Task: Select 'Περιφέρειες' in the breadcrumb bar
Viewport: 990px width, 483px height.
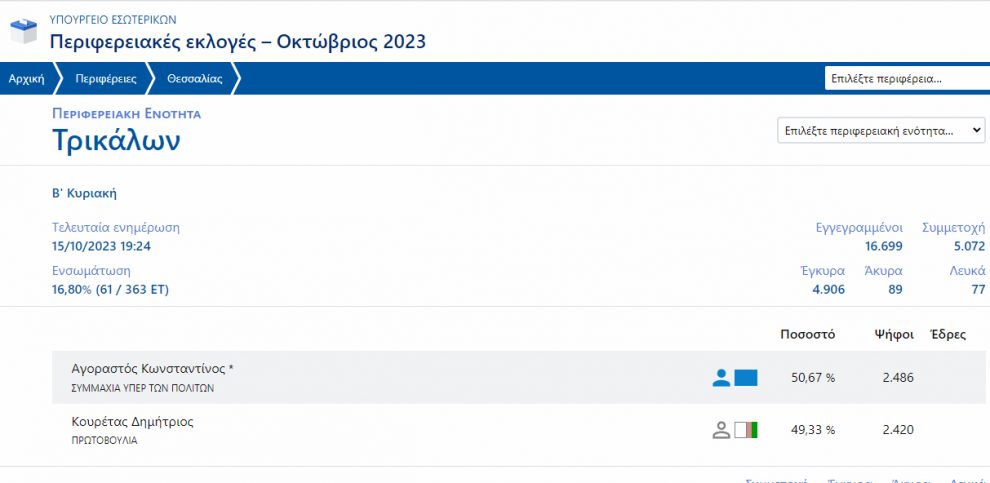Action: point(106,79)
